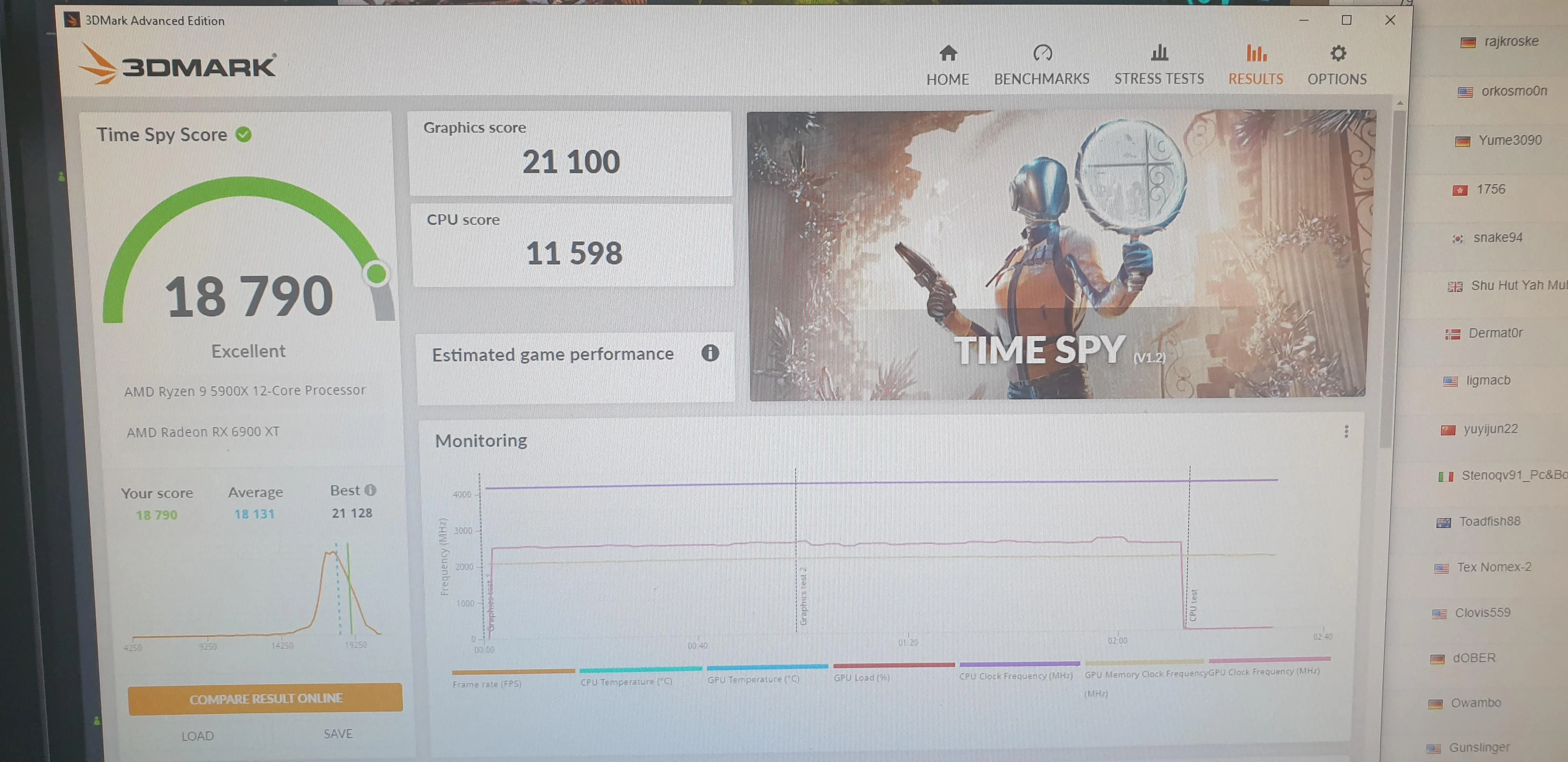This screenshot has width=1568, height=762.
Task: Click the LOAD button
Action: pos(198,736)
